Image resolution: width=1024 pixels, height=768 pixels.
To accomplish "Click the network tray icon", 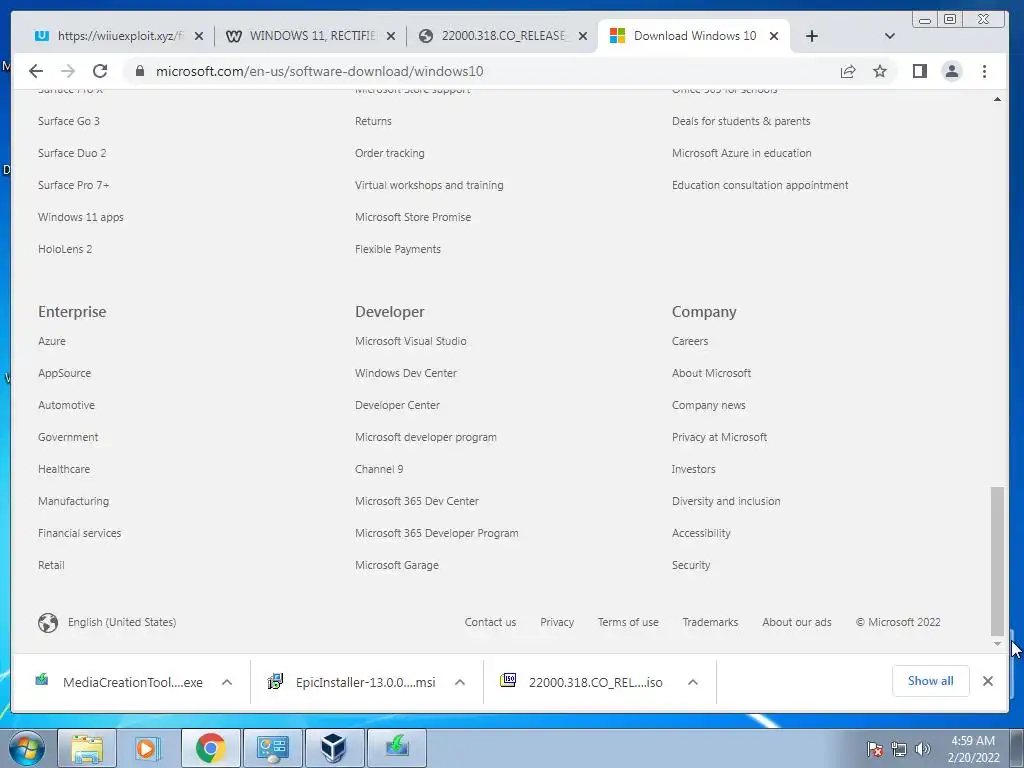I will tap(899, 749).
